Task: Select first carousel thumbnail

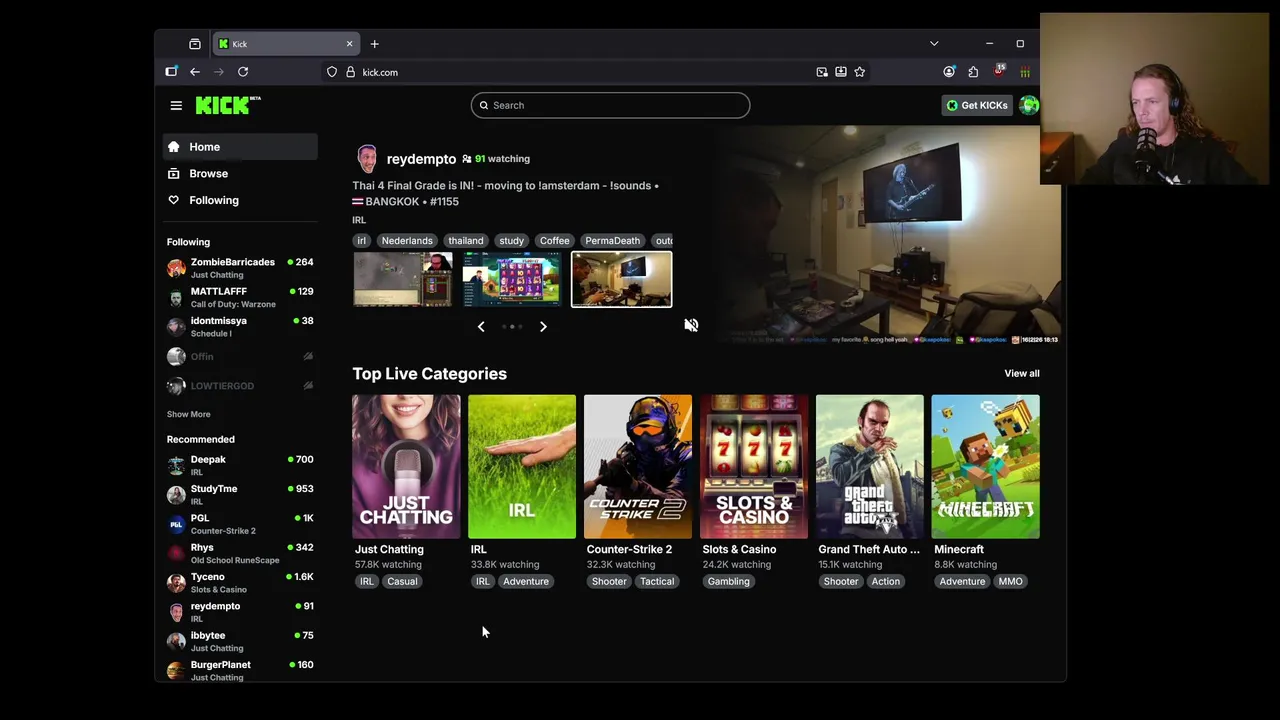Action: [x=403, y=279]
